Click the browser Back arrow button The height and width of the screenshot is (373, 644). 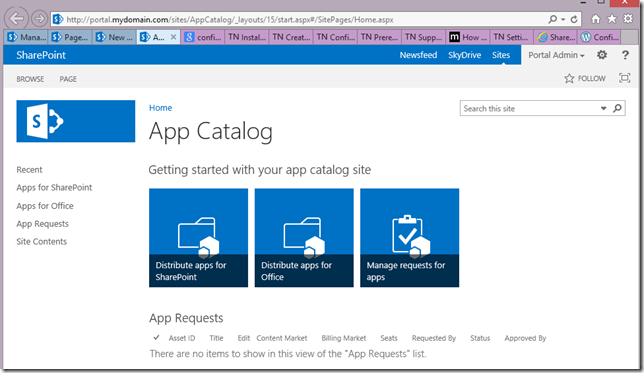pyautogui.click(x=16, y=18)
